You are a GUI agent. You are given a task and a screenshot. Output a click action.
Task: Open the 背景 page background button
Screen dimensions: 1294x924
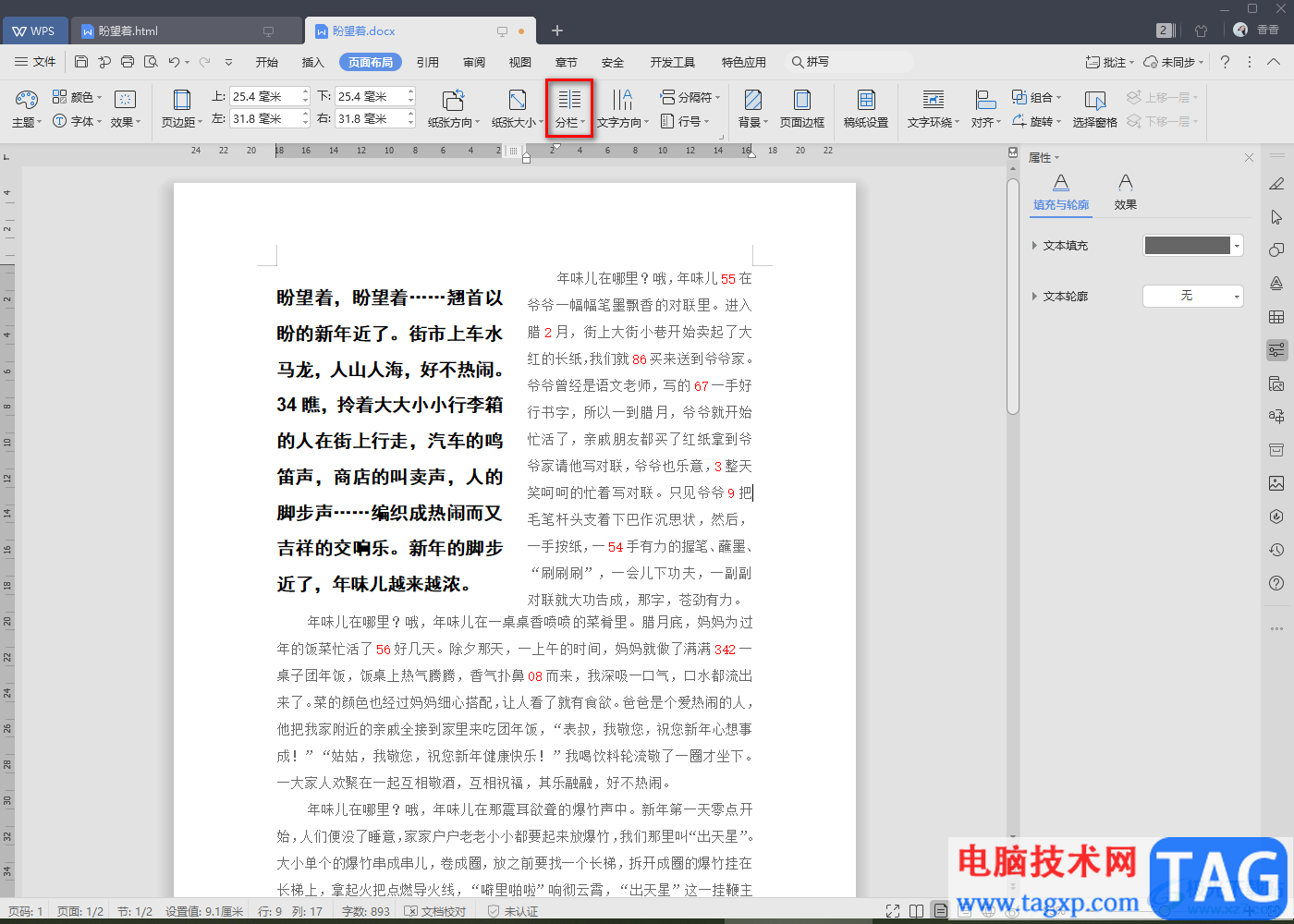coord(753,108)
